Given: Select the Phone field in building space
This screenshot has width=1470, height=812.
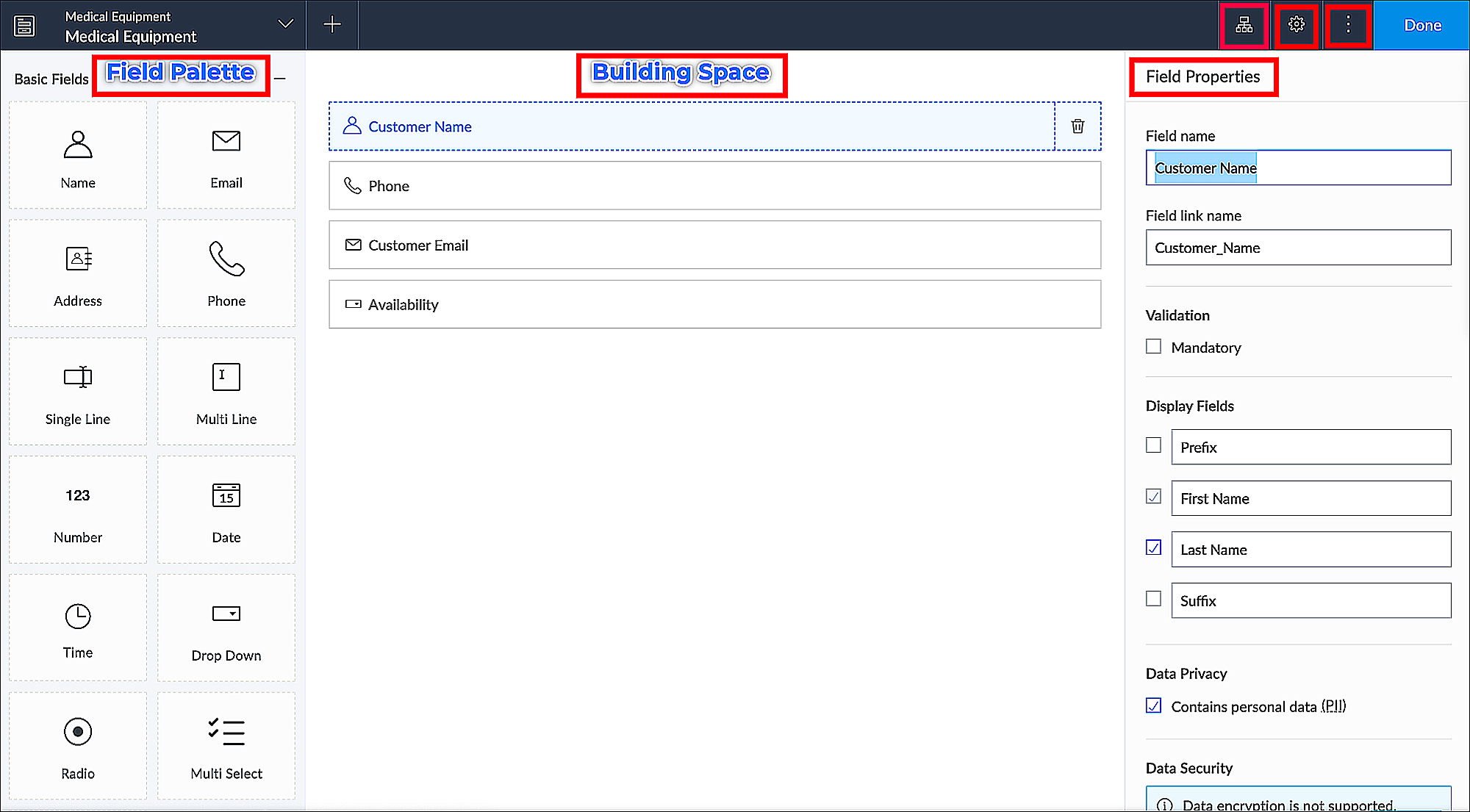Looking at the screenshot, I should click(714, 186).
